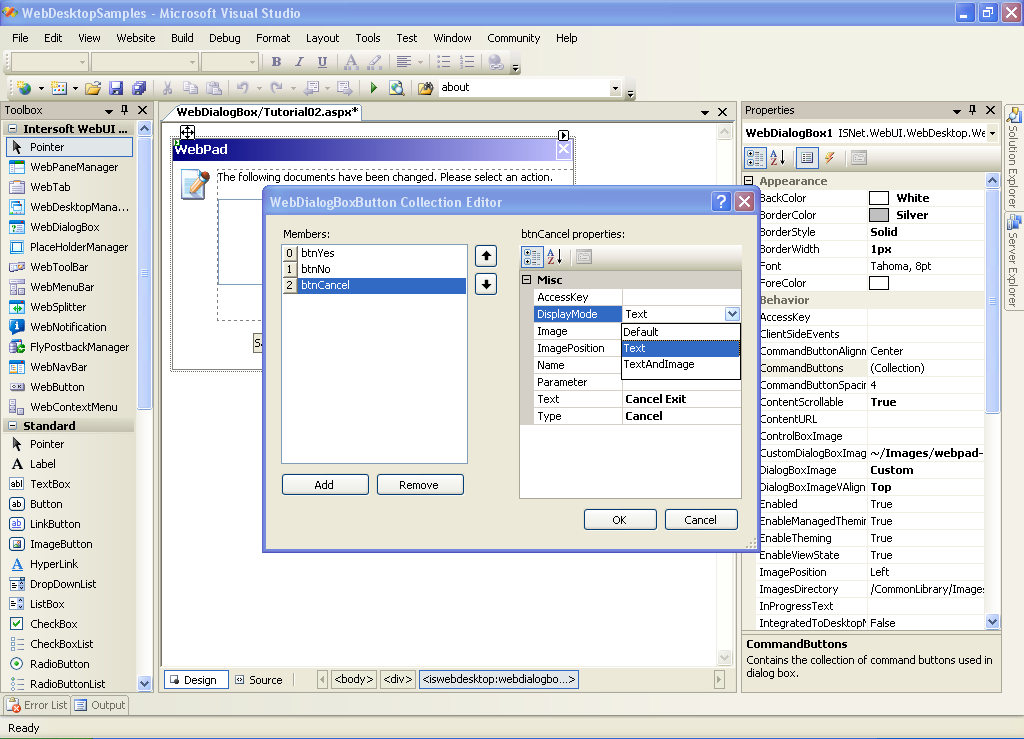1024x739 pixels.
Task: Switch to Source view
Action: (258, 680)
